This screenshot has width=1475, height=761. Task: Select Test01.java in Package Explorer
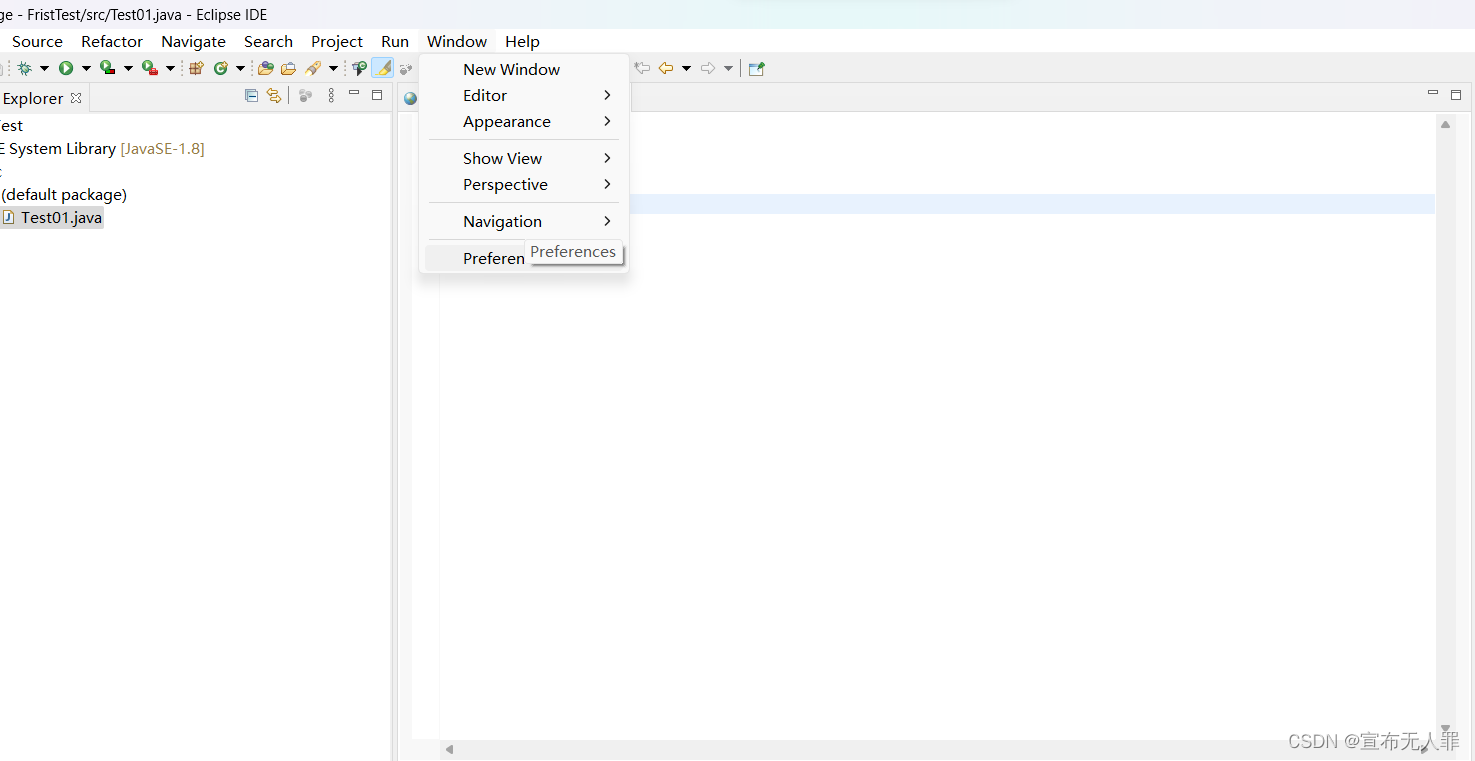click(x=61, y=217)
